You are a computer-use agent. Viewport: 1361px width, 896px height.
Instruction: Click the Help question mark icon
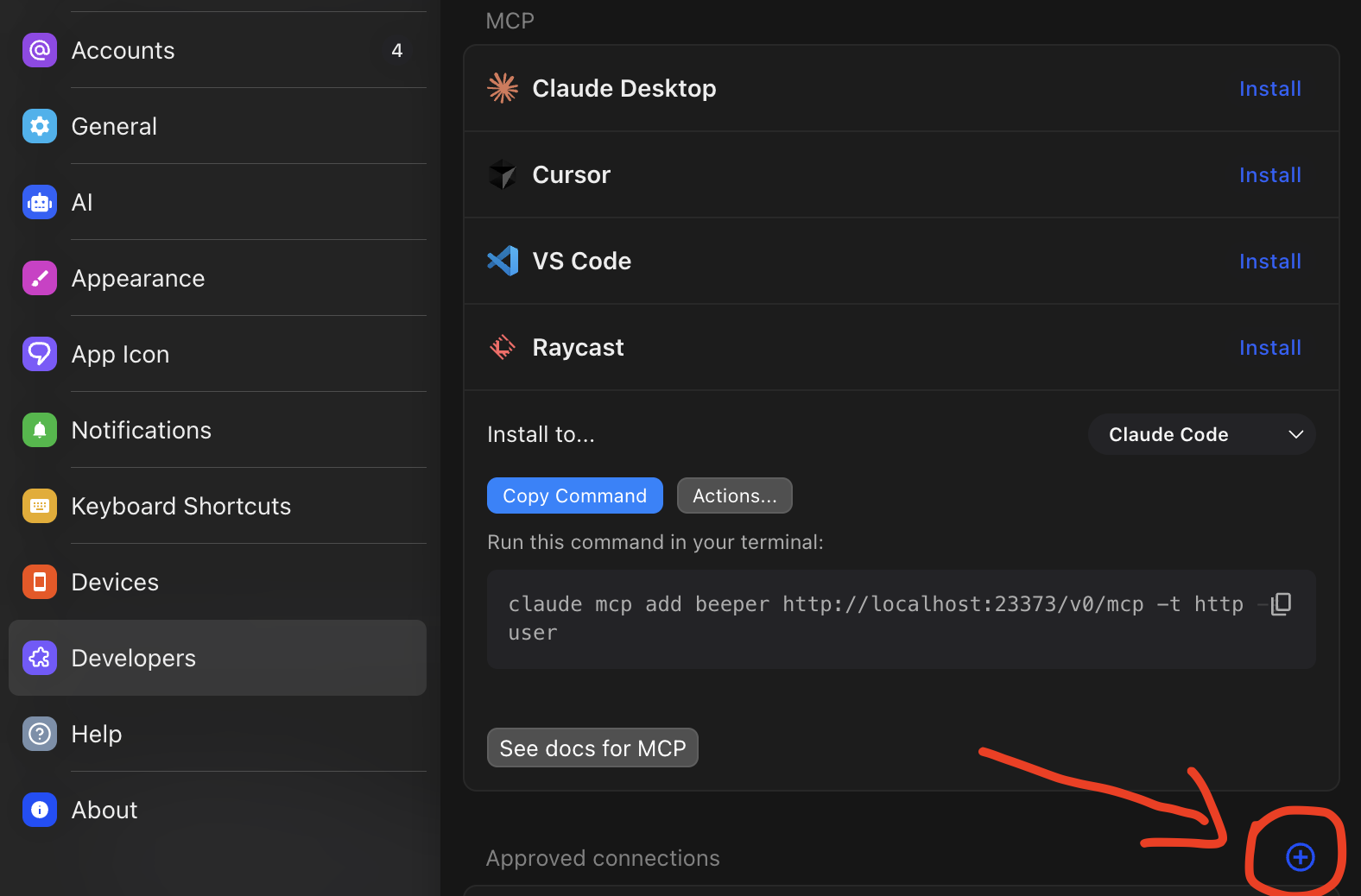(40, 734)
